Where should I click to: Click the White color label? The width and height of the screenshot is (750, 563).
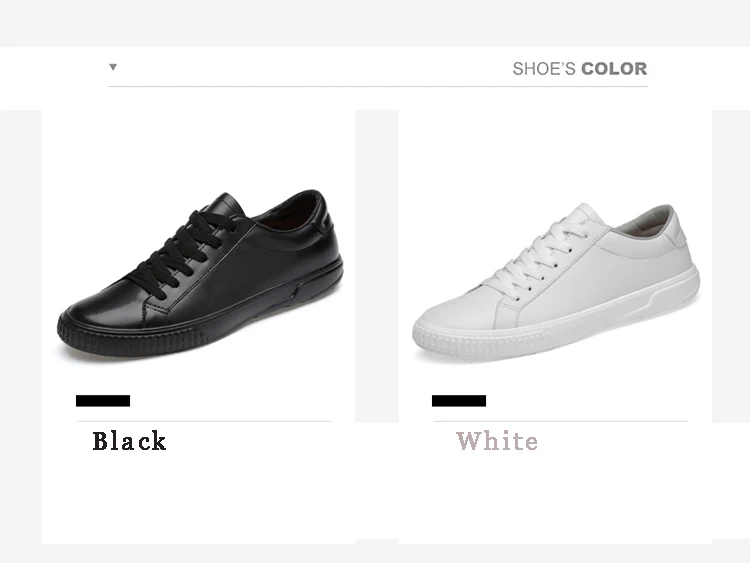click(497, 441)
